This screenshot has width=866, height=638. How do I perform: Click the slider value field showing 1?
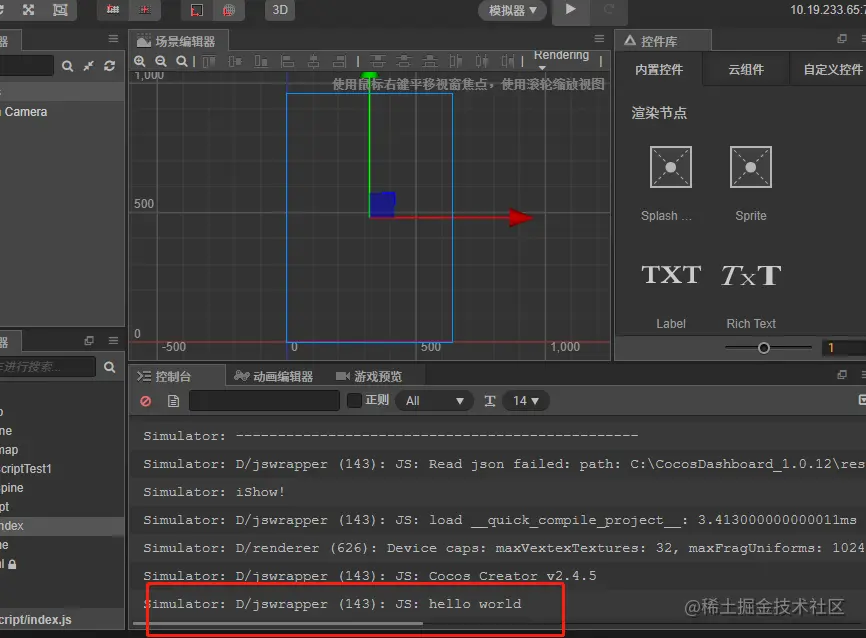[843, 348]
